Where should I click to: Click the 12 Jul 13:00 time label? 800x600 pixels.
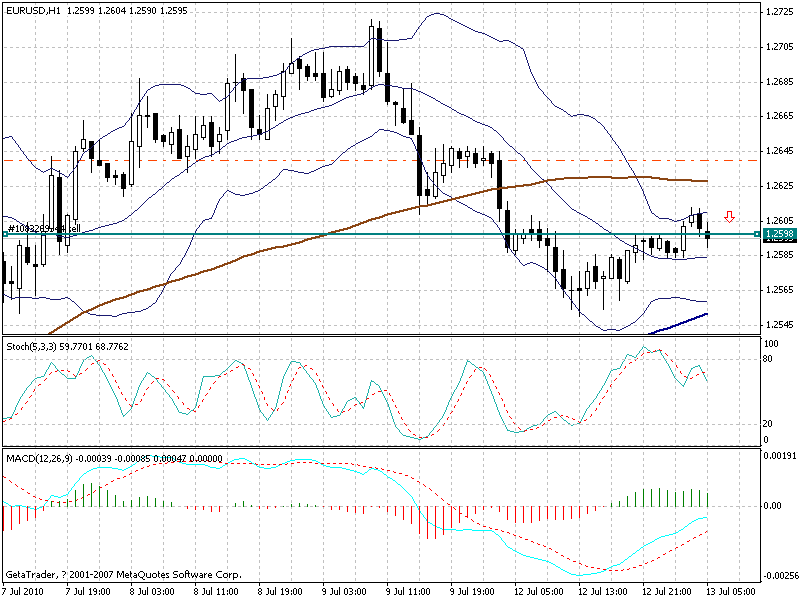(603, 592)
